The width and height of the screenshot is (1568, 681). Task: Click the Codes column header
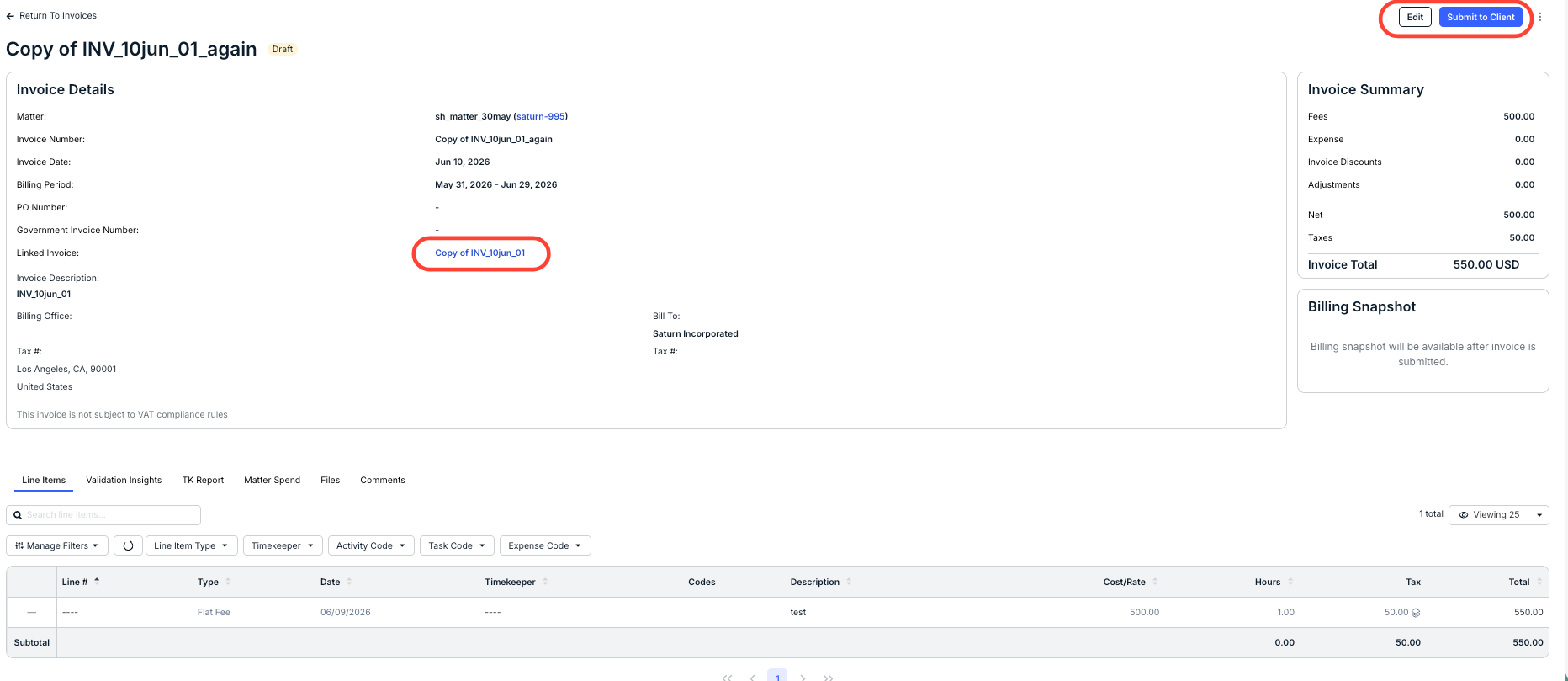702,582
